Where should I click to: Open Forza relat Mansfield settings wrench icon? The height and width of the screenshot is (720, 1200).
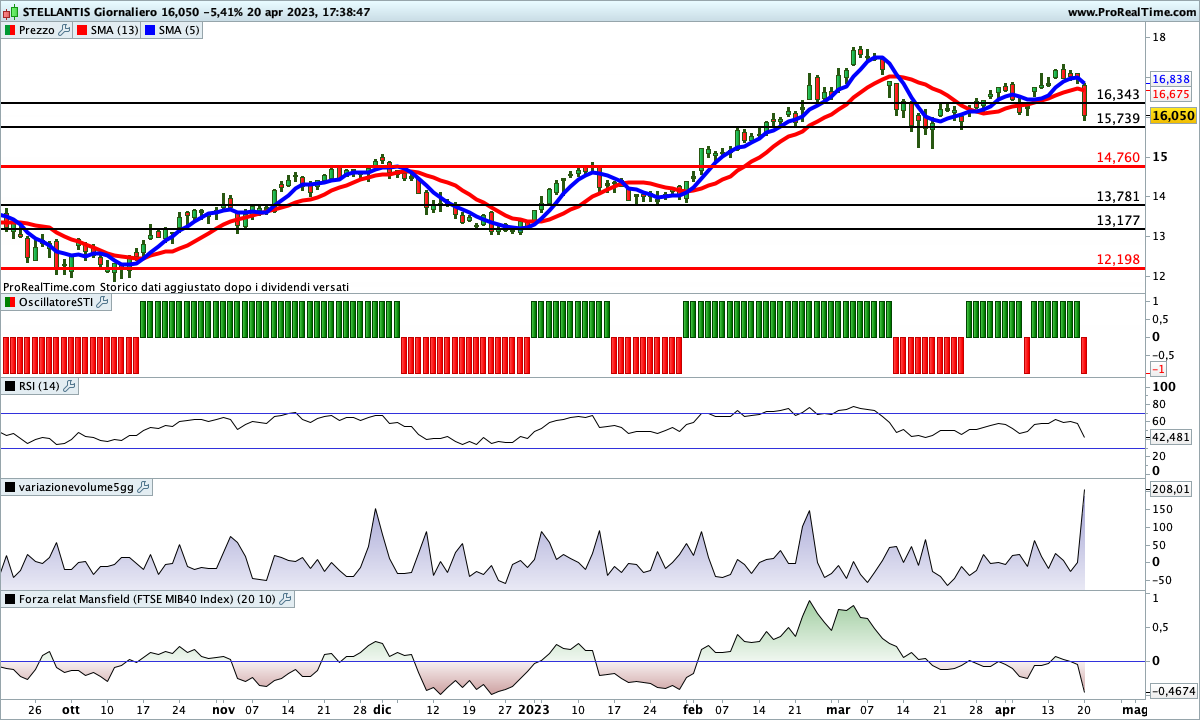point(285,599)
